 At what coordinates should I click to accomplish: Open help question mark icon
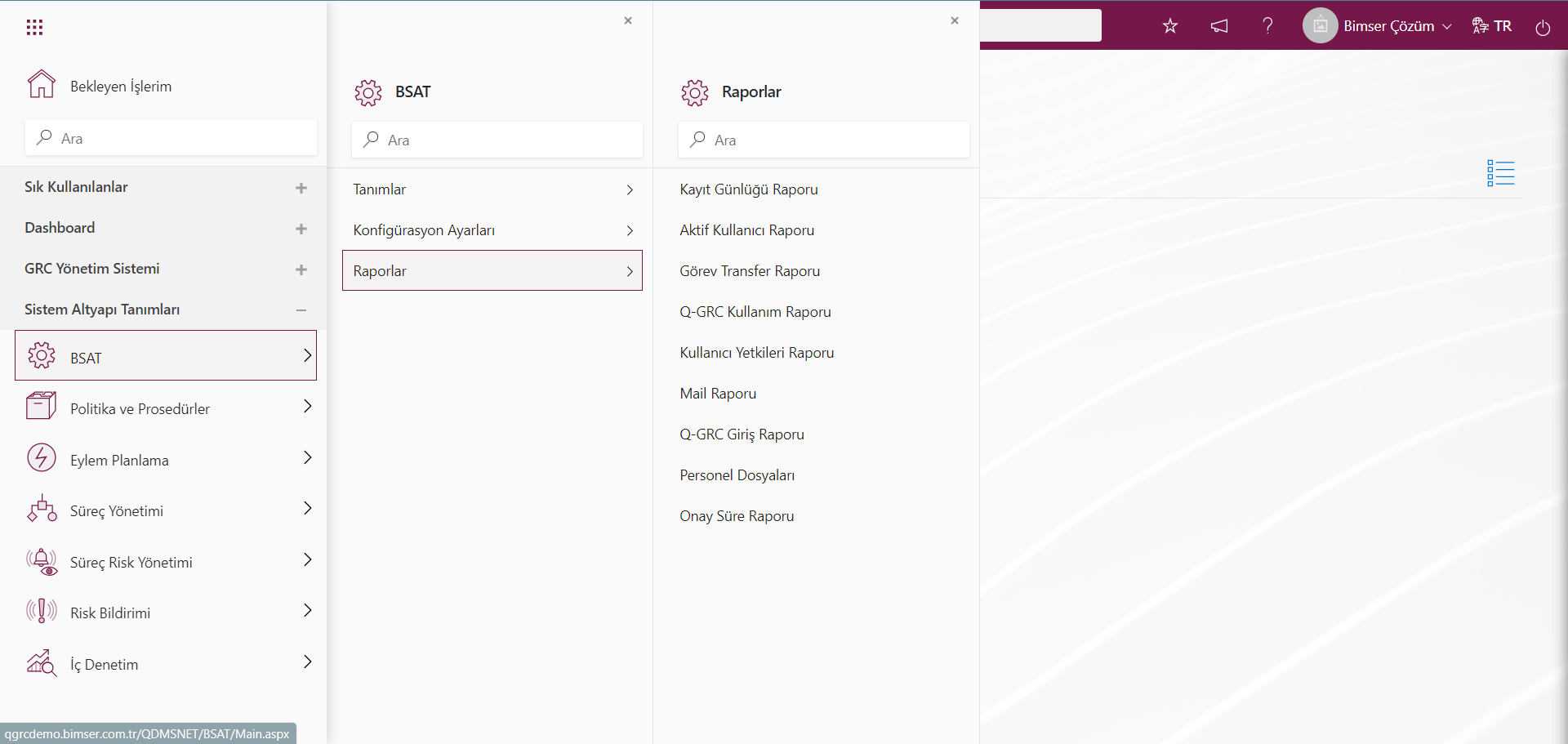click(1267, 25)
